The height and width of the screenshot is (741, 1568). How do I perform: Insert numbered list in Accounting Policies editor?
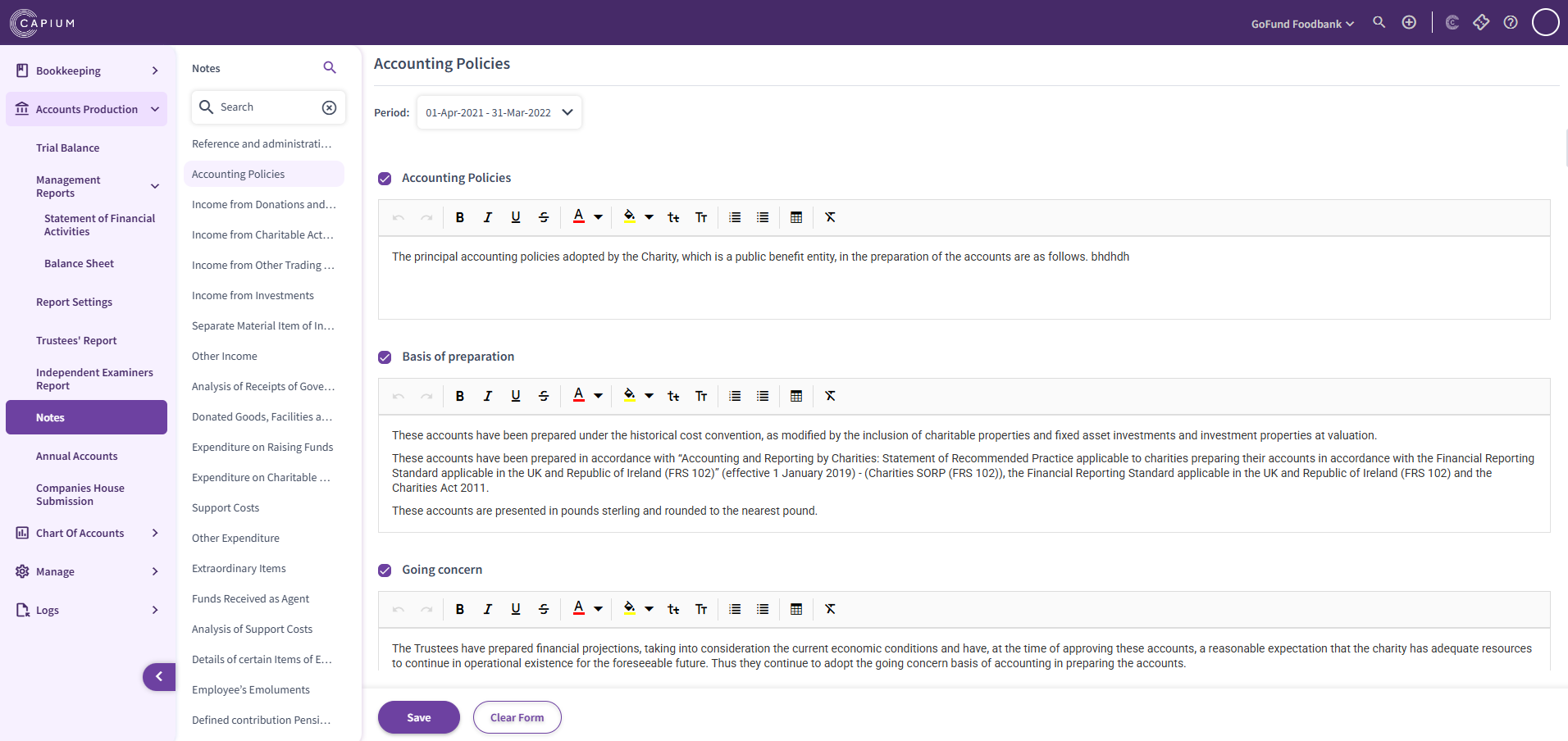tap(735, 217)
